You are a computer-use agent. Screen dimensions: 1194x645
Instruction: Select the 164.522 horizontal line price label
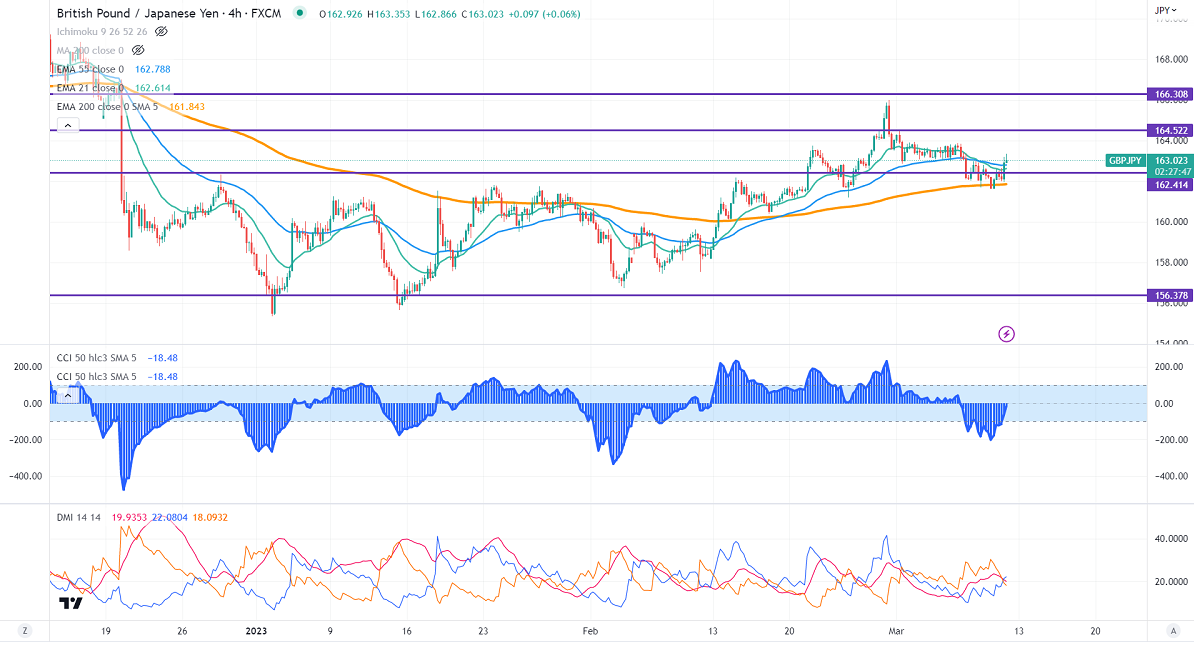coord(1170,131)
